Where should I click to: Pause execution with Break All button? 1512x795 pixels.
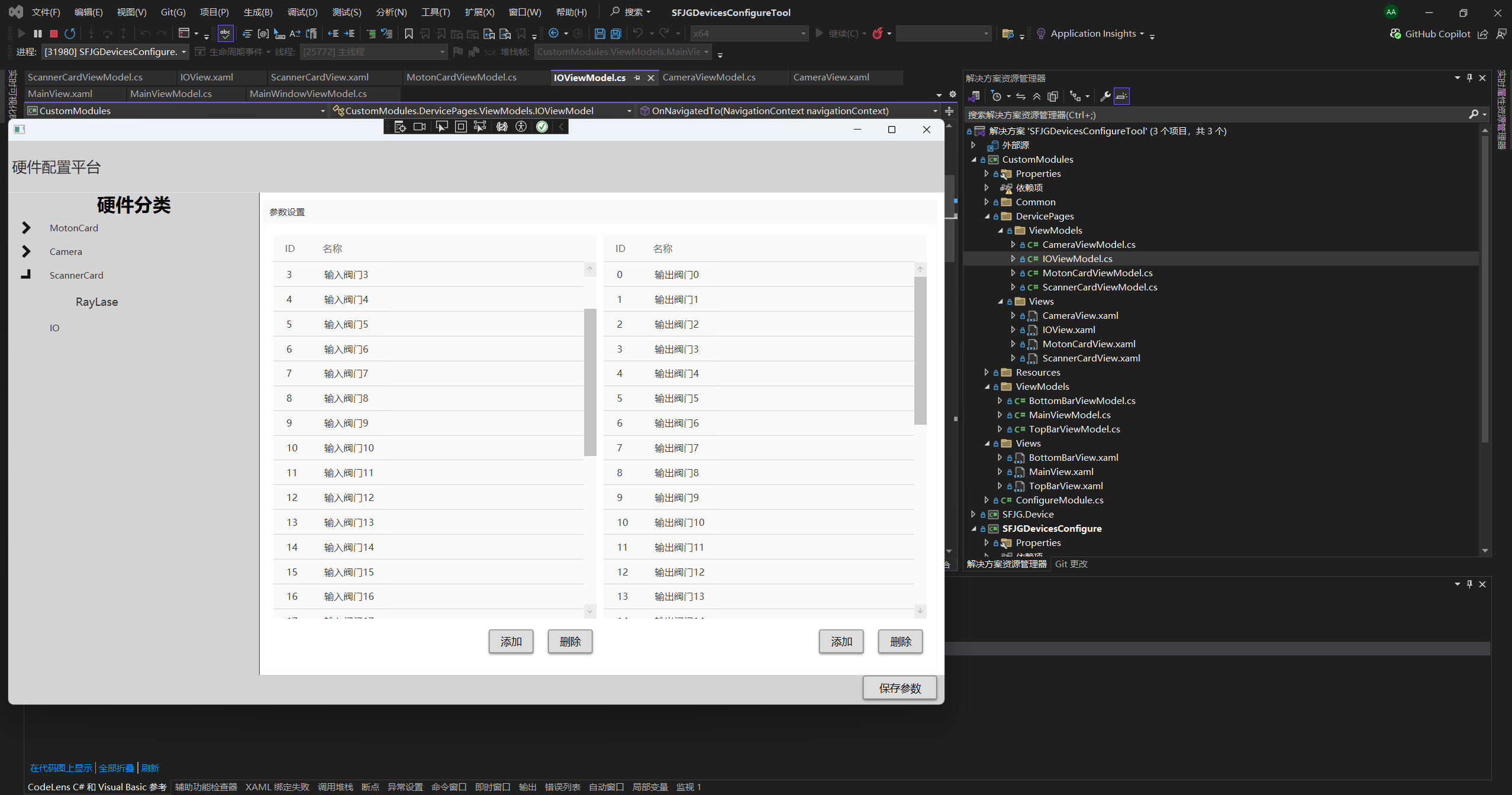pos(38,34)
